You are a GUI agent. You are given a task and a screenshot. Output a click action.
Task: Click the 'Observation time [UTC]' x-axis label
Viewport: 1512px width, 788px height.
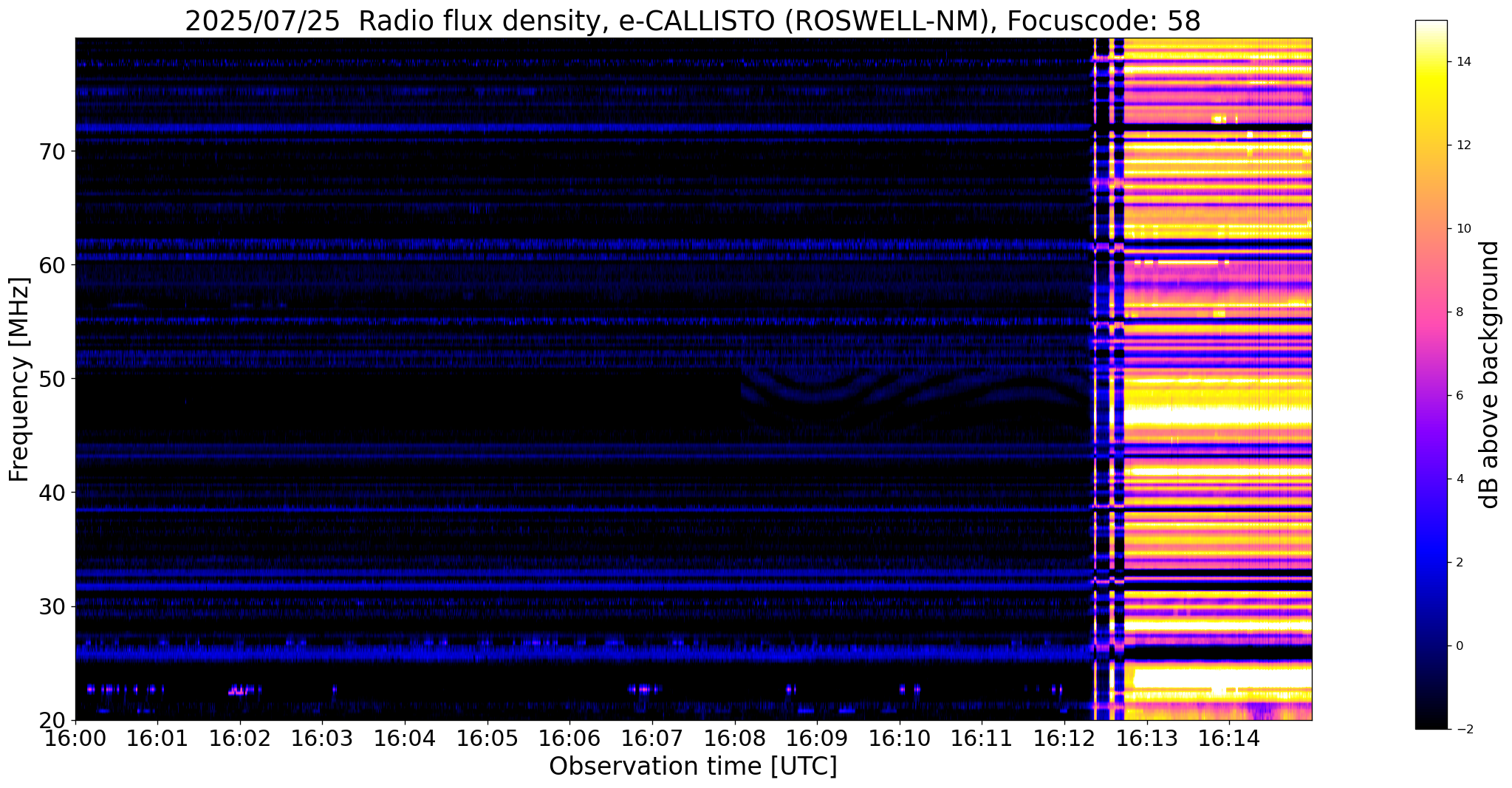tap(693, 767)
